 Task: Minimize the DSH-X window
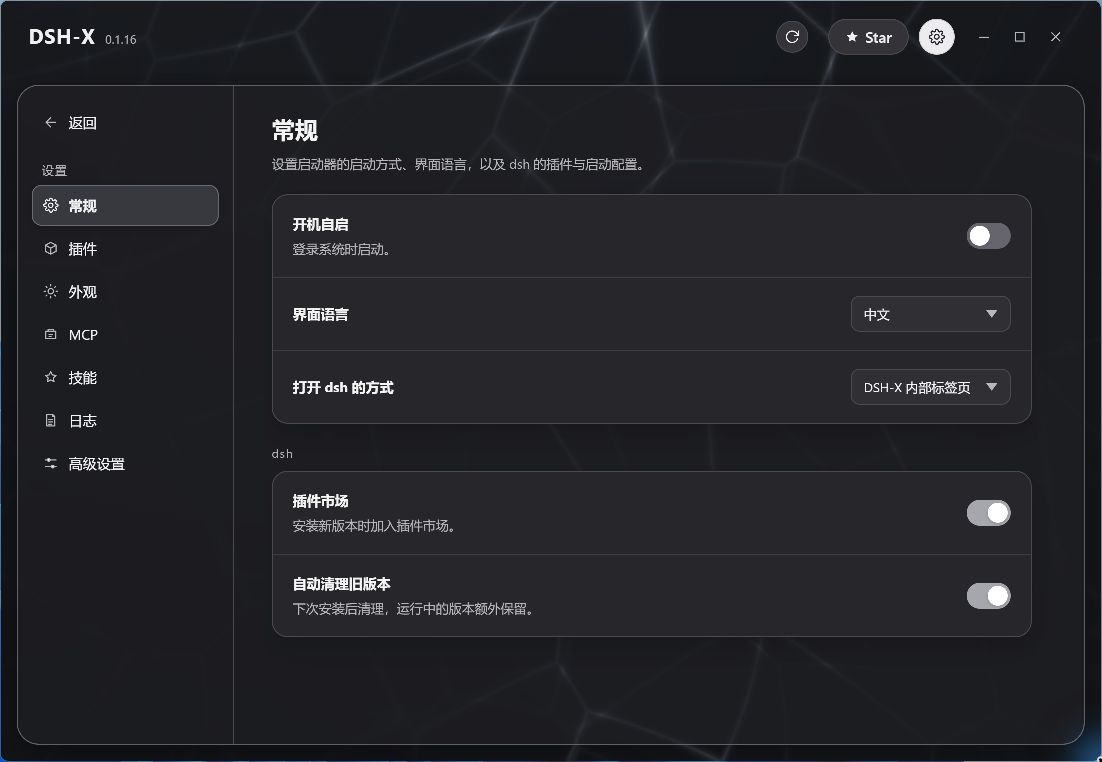tap(984, 37)
